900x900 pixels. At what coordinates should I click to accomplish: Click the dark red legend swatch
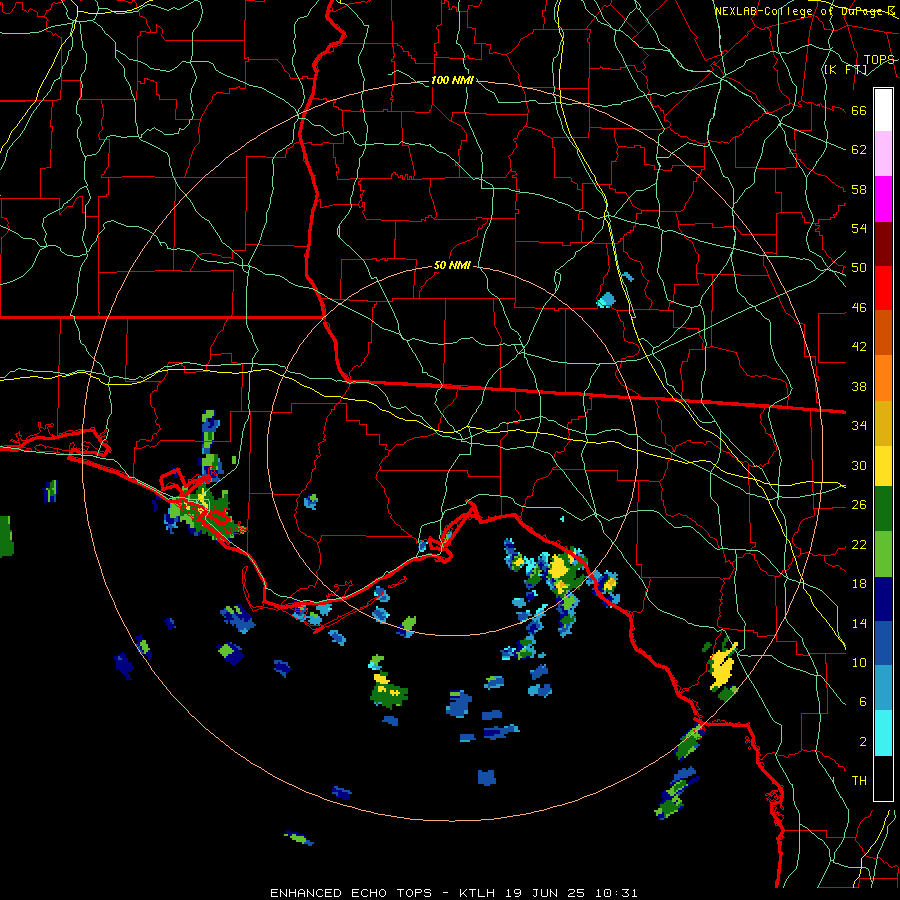883,243
